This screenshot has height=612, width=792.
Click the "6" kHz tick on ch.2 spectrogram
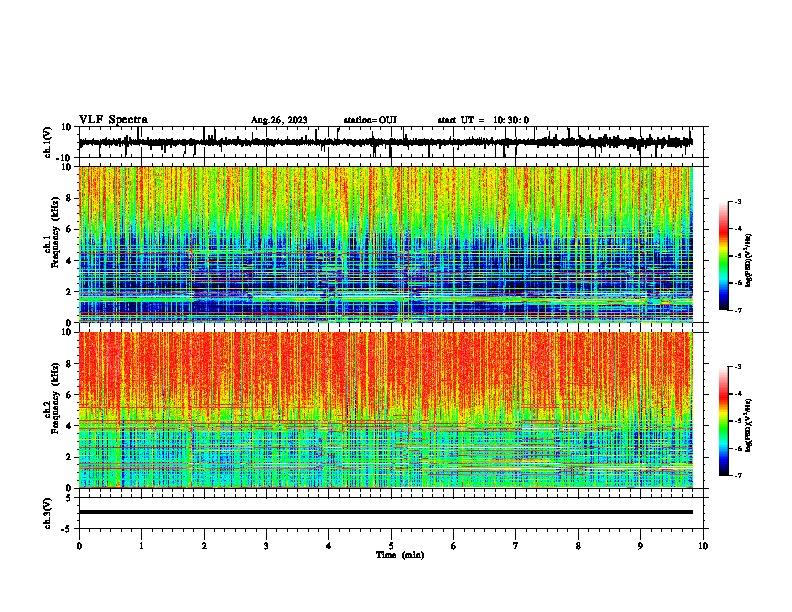(69, 395)
